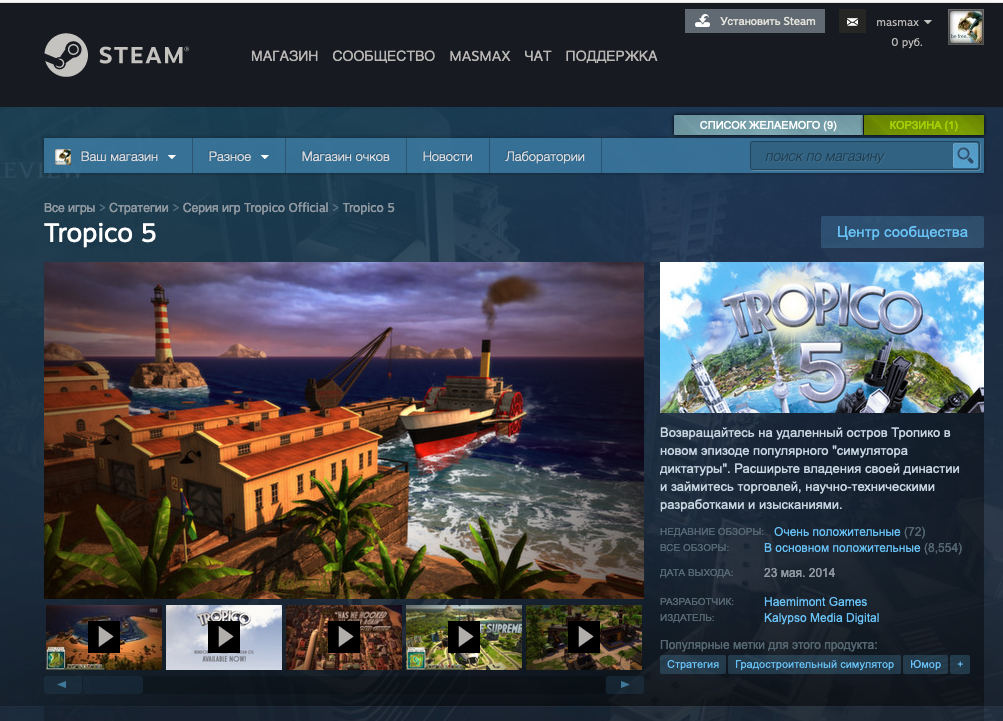Click the release date 23 мая. 2014
The height and width of the screenshot is (721, 1003).
coord(799,573)
